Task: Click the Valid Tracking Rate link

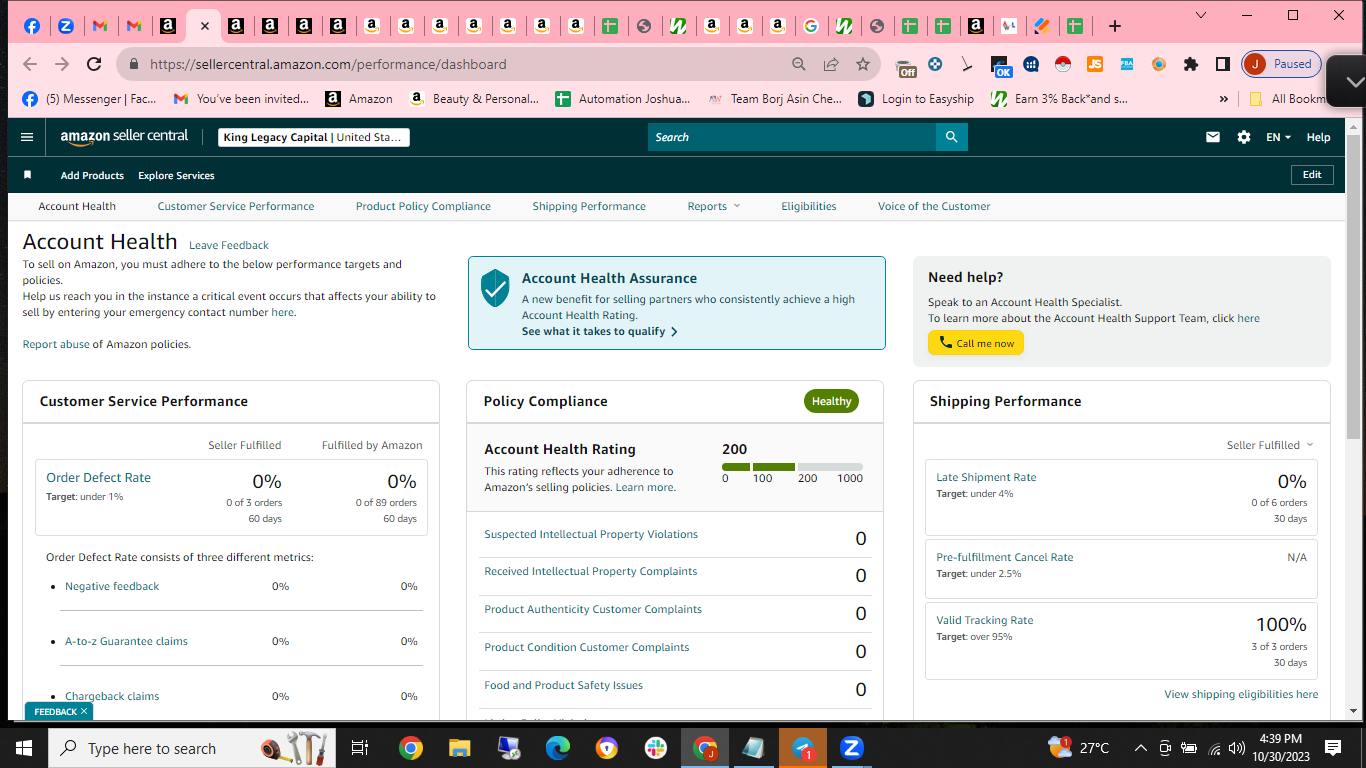Action: (985, 620)
